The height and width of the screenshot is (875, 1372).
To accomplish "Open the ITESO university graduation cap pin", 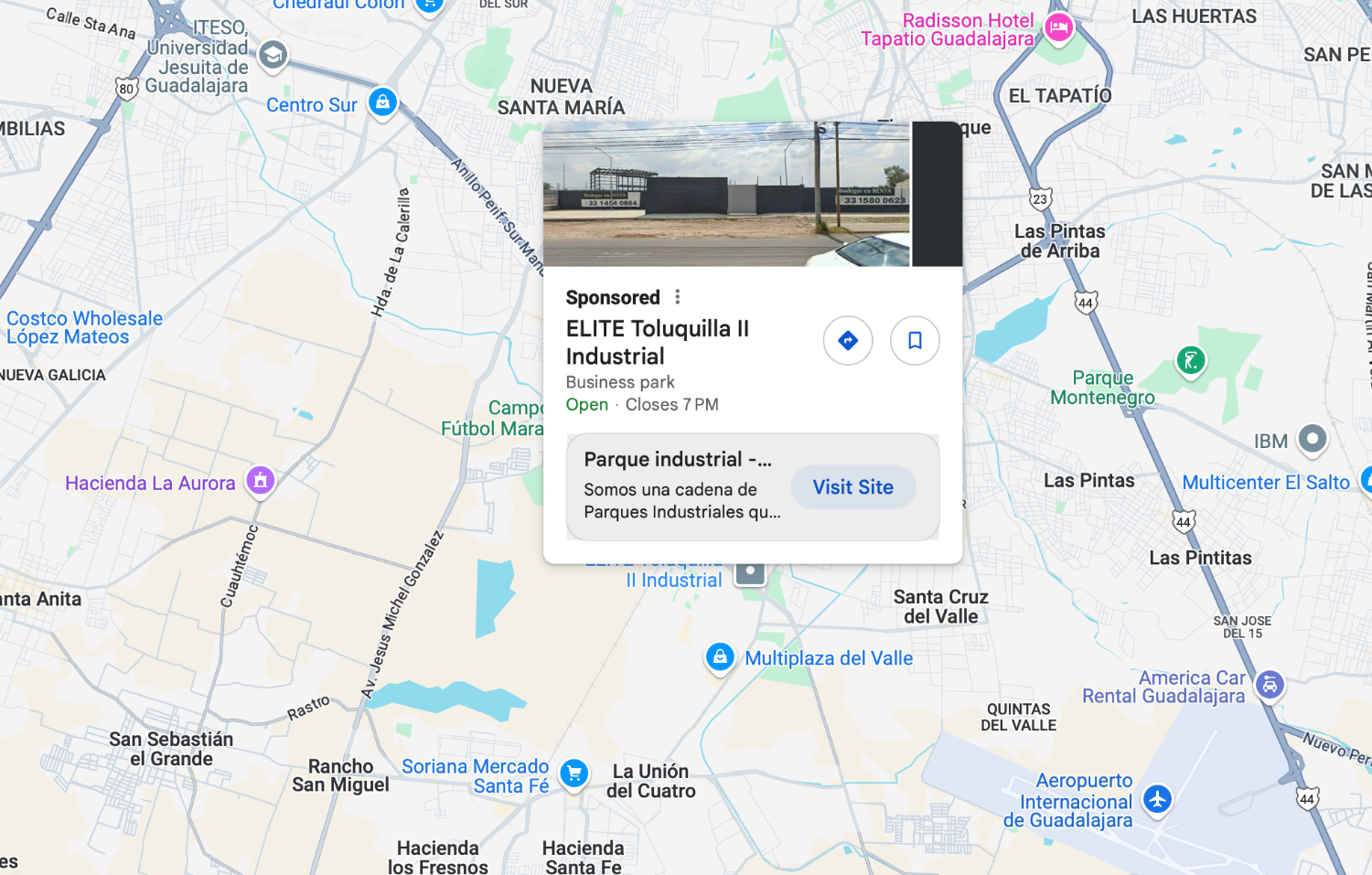I will click(x=272, y=55).
